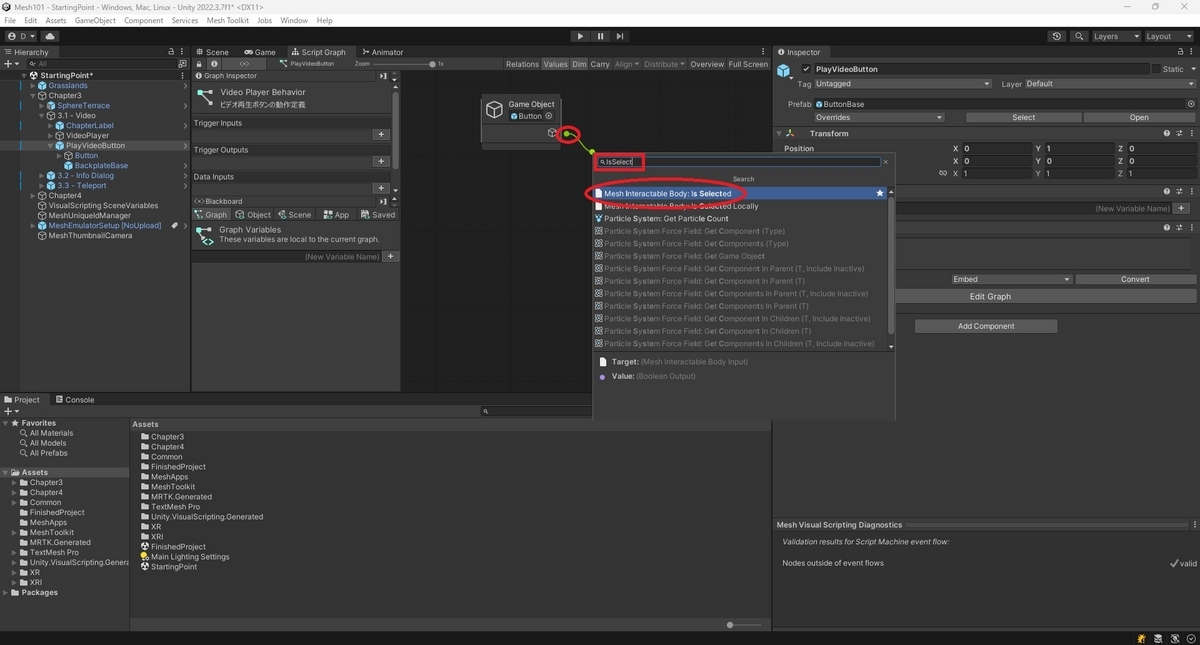The width and height of the screenshot is (1200, 645).
Task: Toggle the Values option in graph toolbar
Action: click(x=555, y=64)
